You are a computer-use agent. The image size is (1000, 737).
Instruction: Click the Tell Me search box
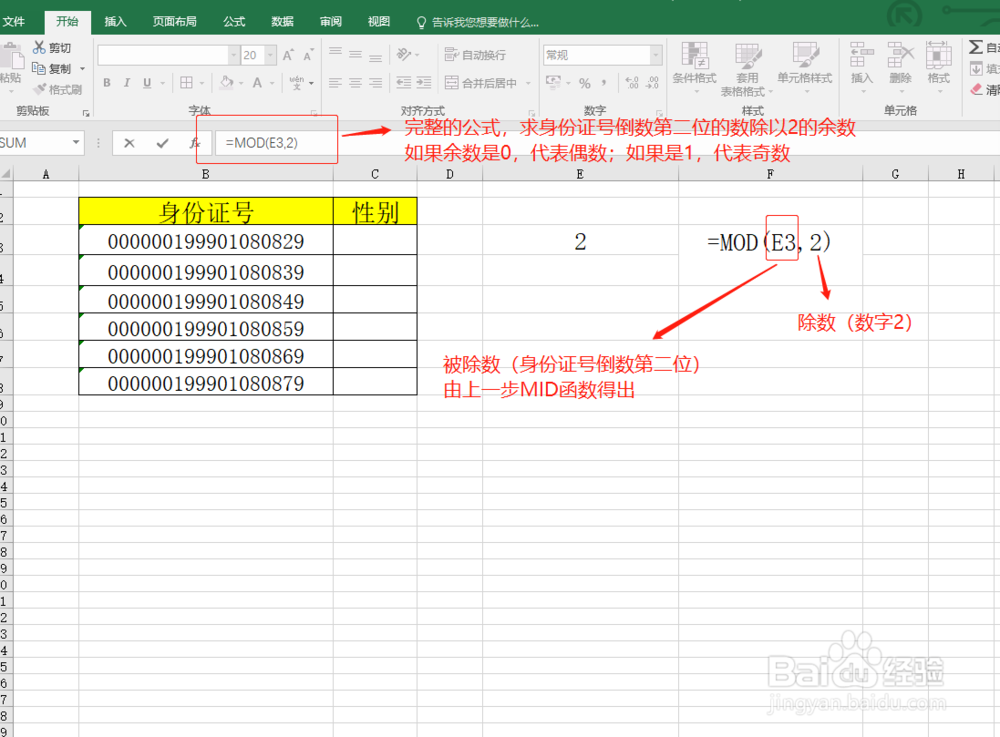click(x=478, y=22)
